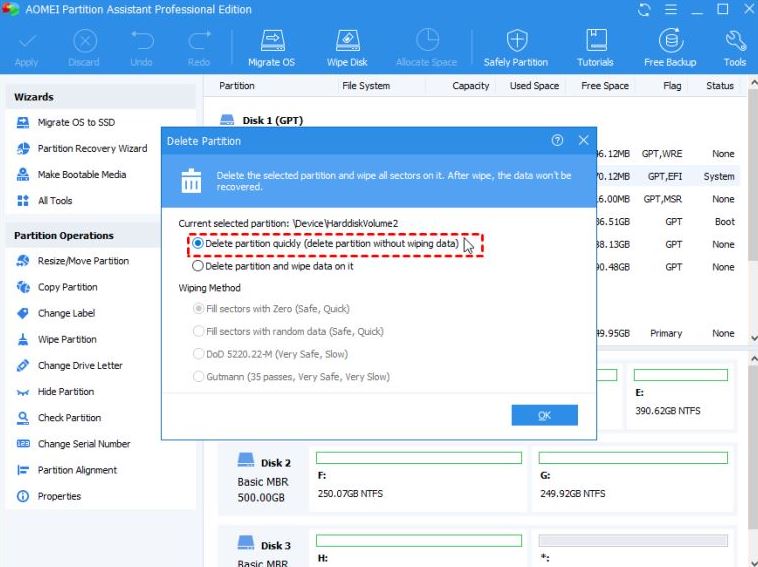This screenshot has height=567, width=758.
Task: Select the F: 250.07GB NTFS partition
Action: pos(419,478)
